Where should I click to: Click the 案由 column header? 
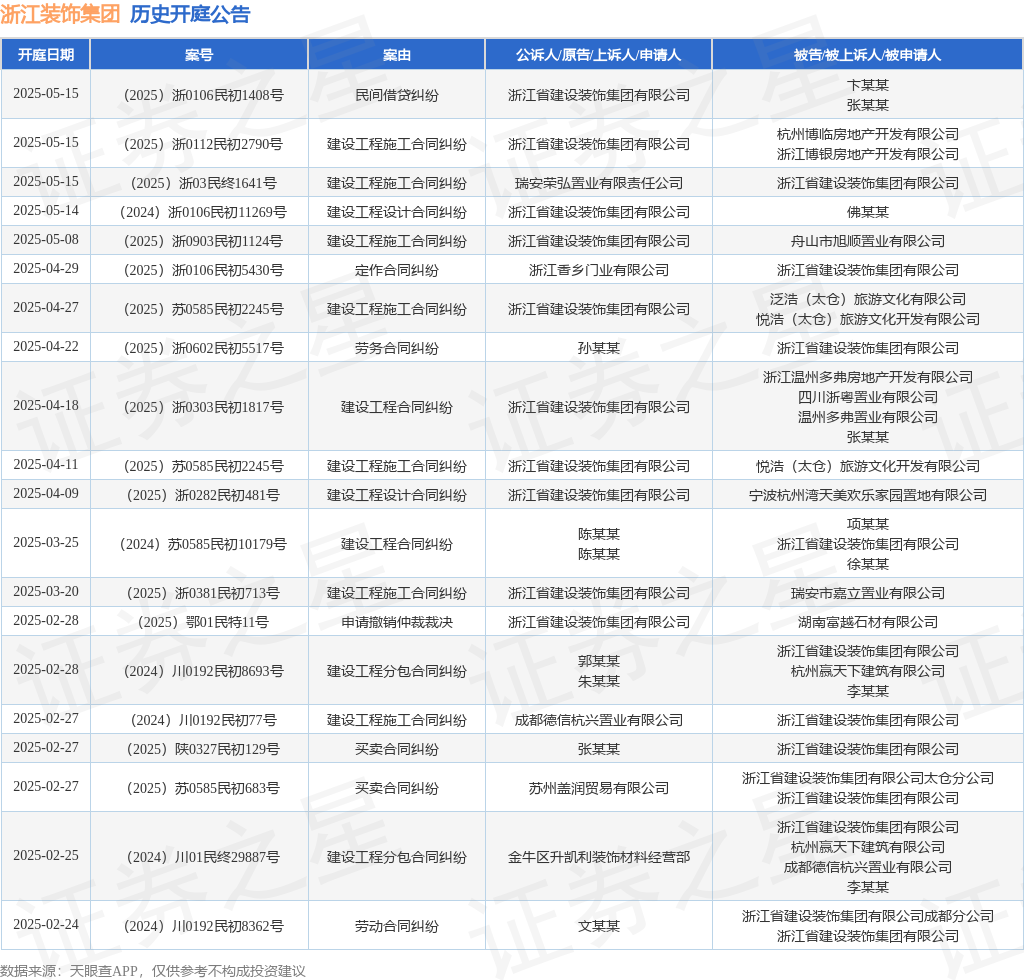click(x=396, y=55)
